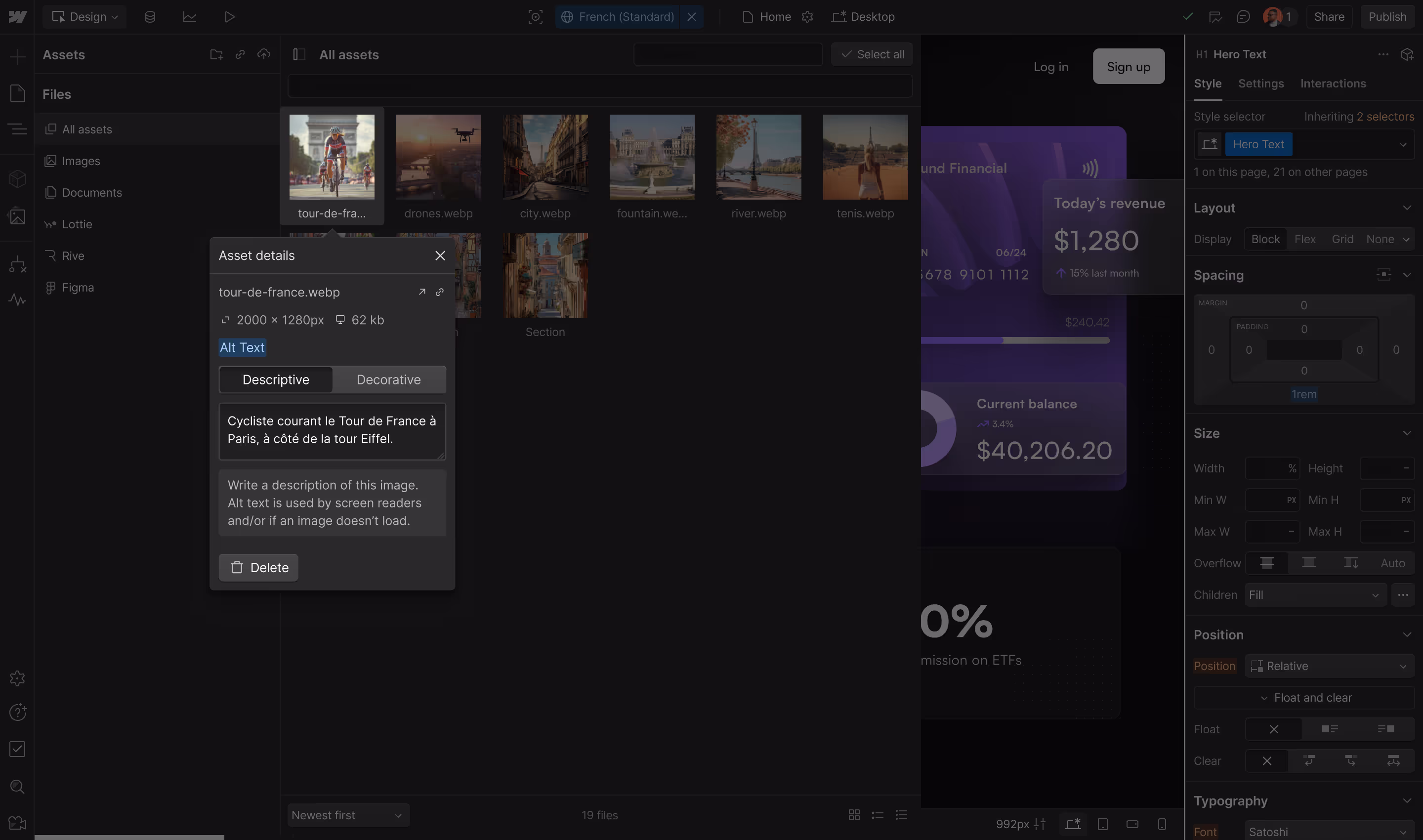Open the Position Relative dropdown
Screen dimensions: 1423x840
coord(1329,666)
